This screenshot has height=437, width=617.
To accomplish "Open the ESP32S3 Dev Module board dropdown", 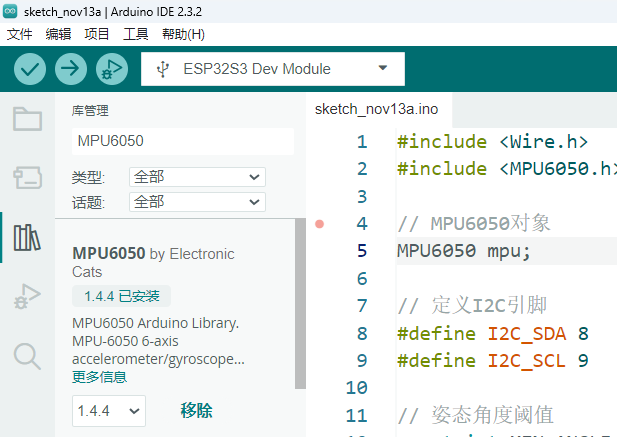I will pyautogui.click(x=273, y=69).
